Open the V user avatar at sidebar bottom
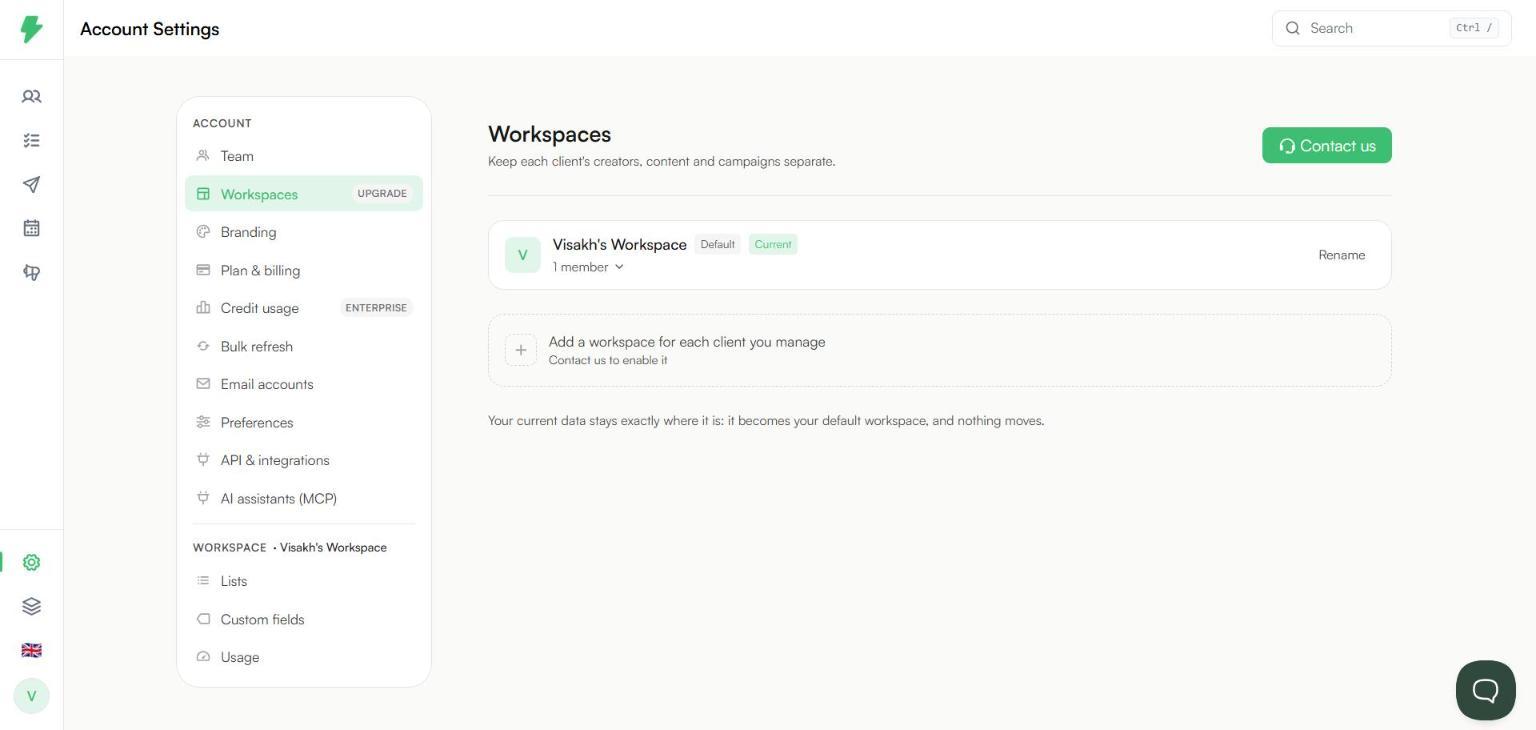1536x730 pixels. [31, 696]
